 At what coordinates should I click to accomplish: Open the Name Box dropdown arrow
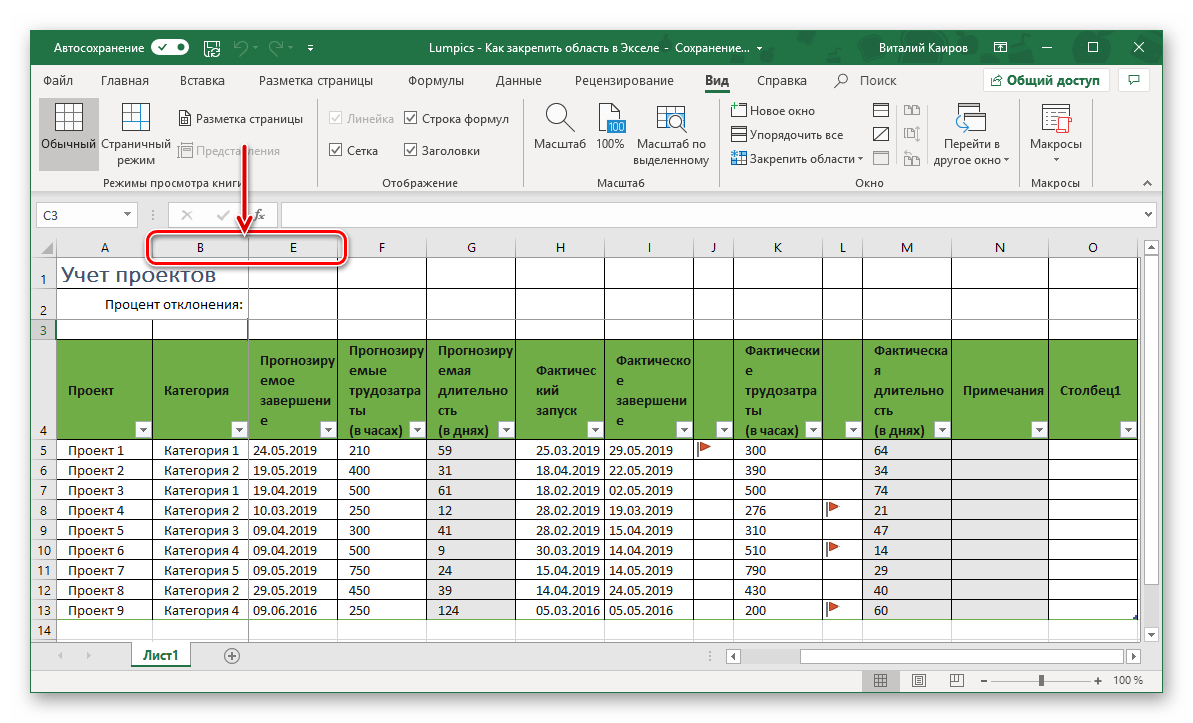coord(127,214)
